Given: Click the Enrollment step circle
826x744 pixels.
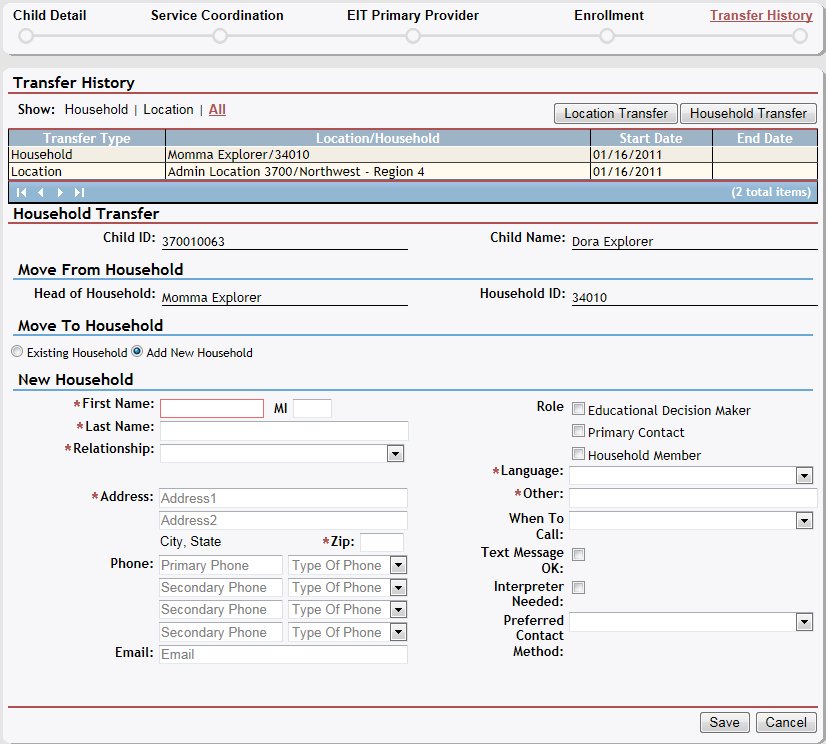Looking at the screenshot, I should (x=607, y=36).
